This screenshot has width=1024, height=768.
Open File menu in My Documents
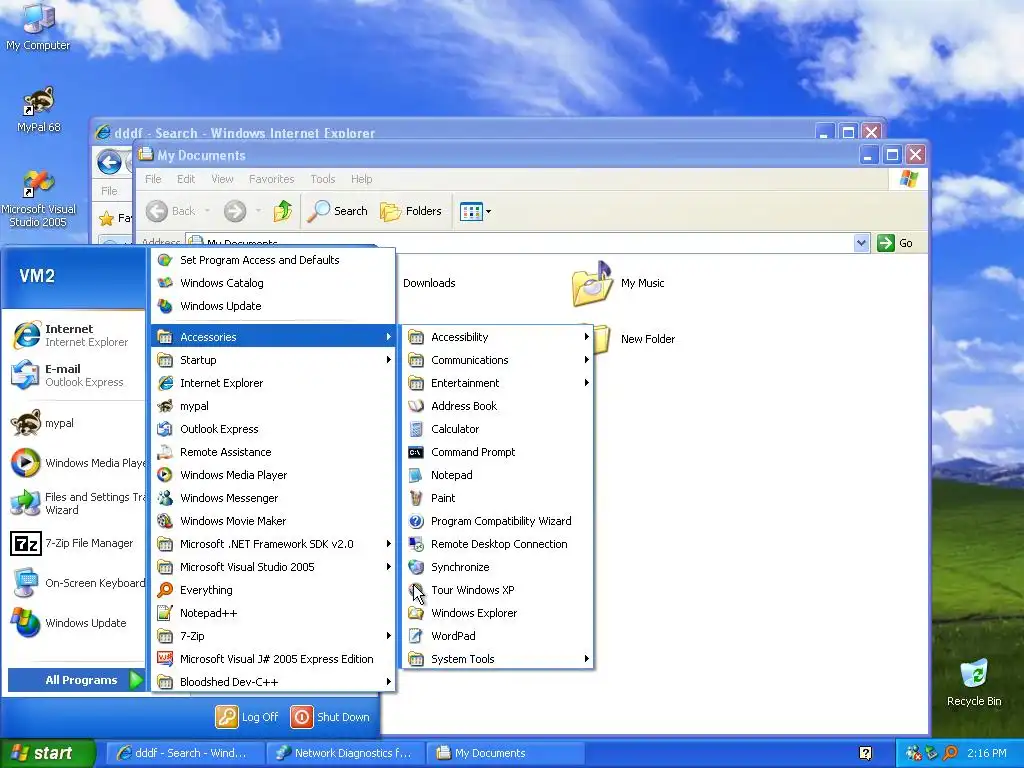[x=153, y=179]
